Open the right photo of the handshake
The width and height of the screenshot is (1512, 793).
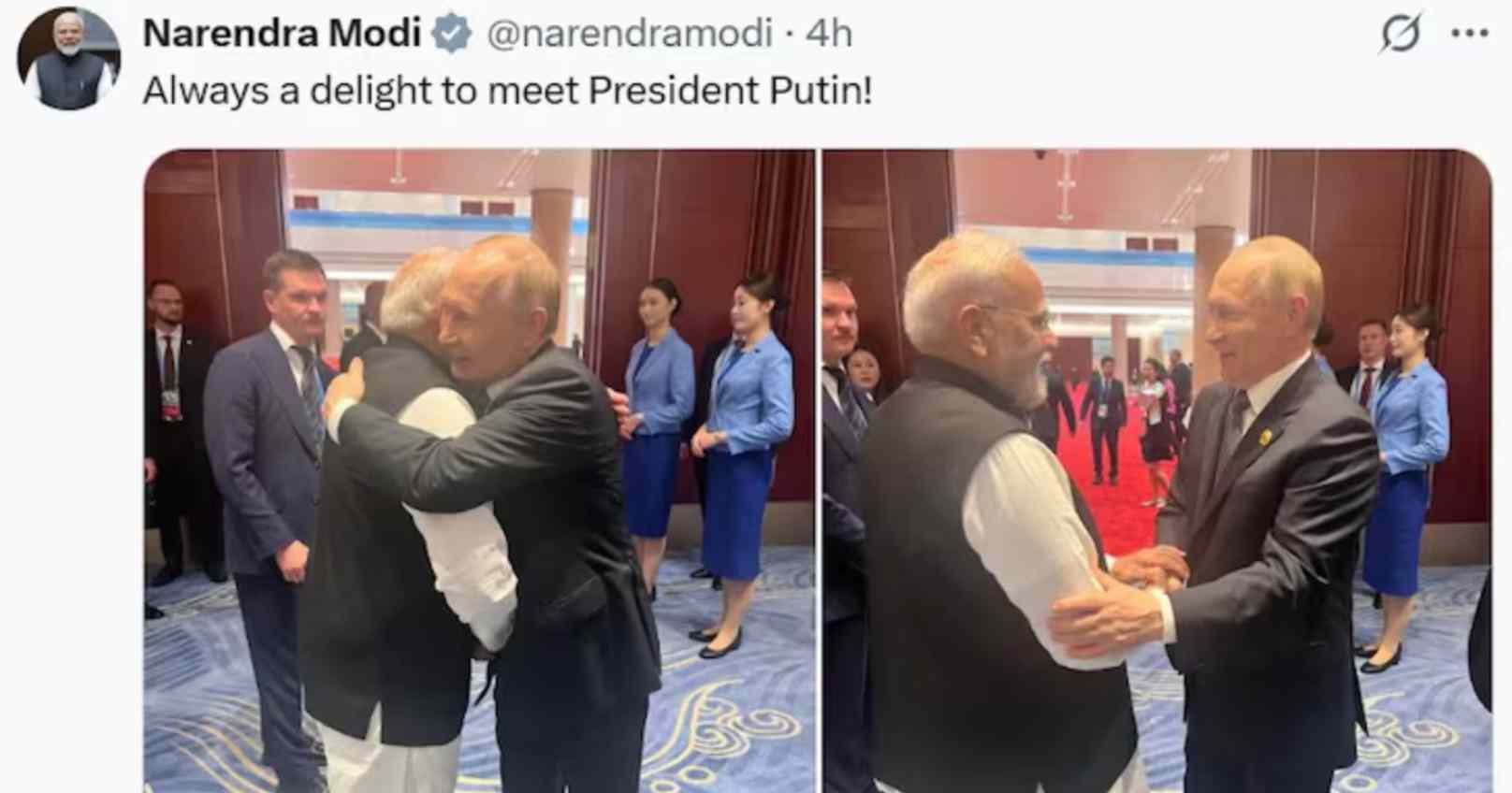[x=1156, y=470]
